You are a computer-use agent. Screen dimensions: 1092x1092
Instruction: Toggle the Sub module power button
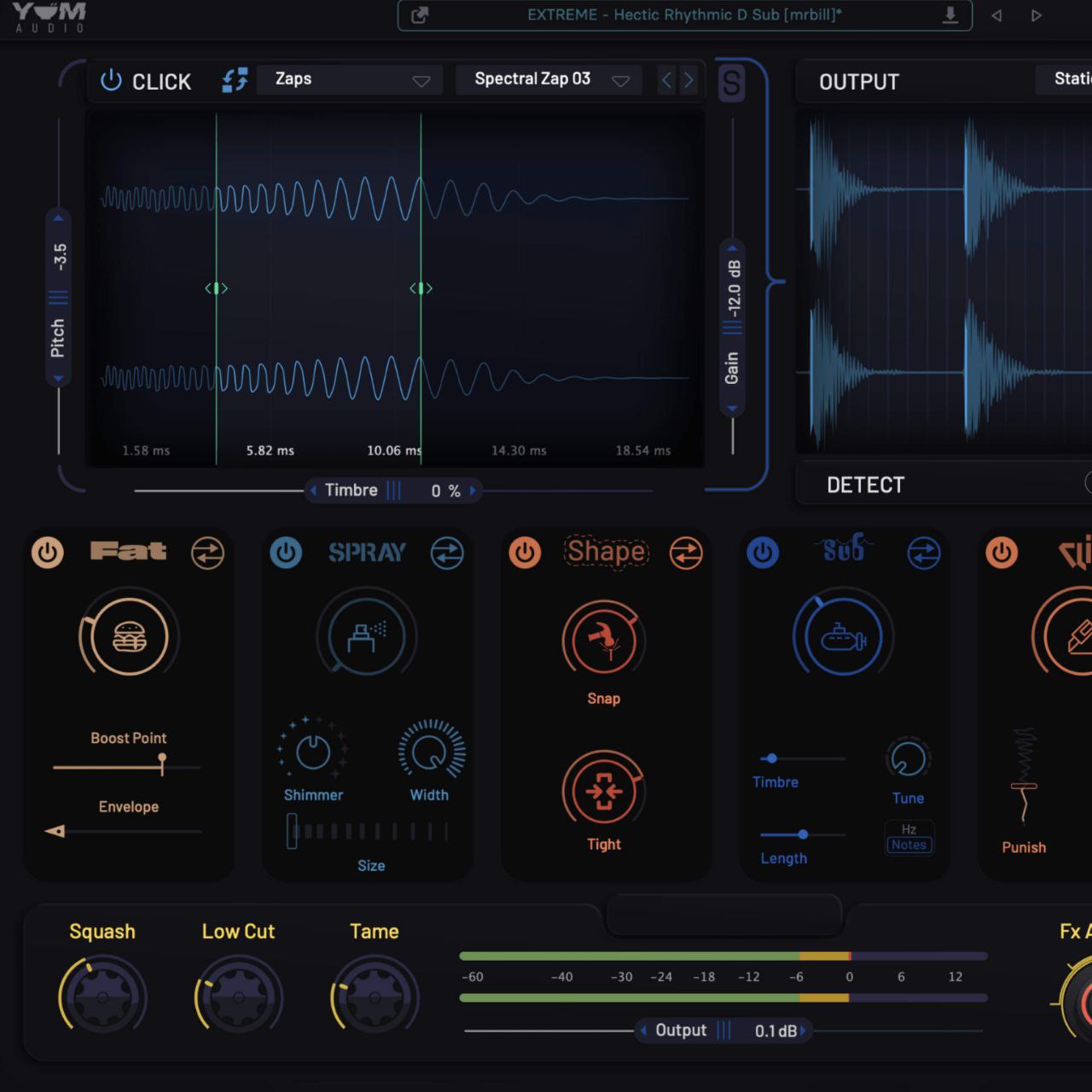pyautogui.click(x=763, y=553)
